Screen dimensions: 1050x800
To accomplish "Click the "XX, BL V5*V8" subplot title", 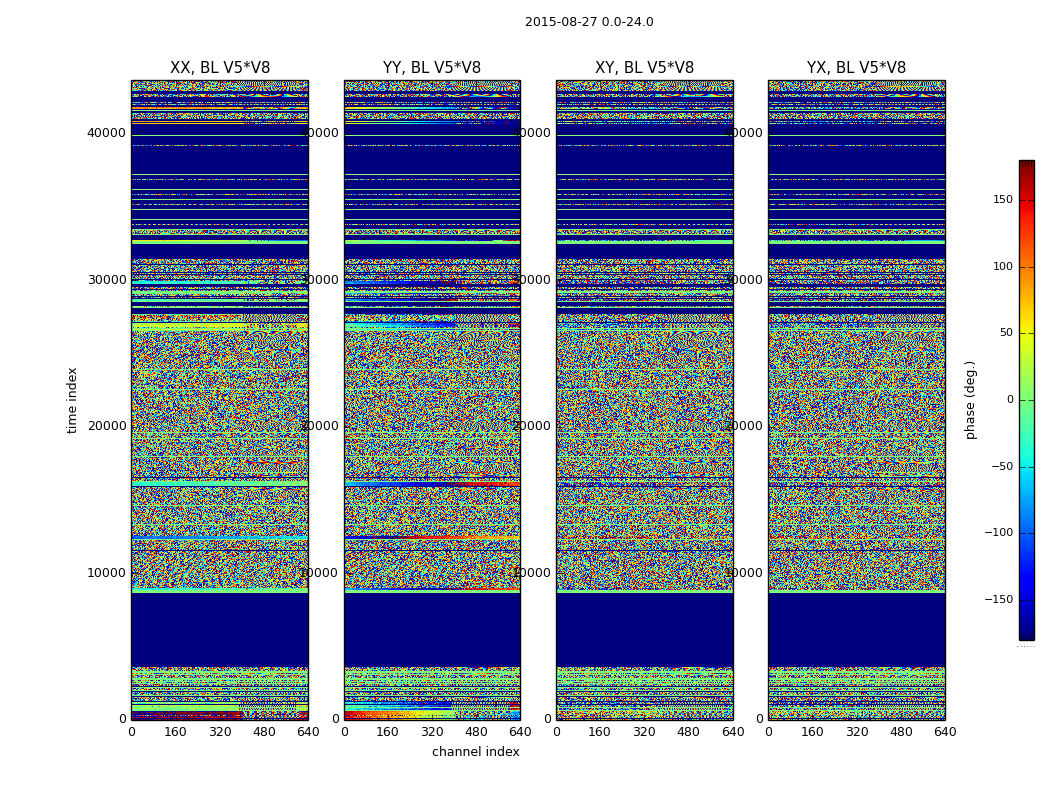I will click(220, 68).
